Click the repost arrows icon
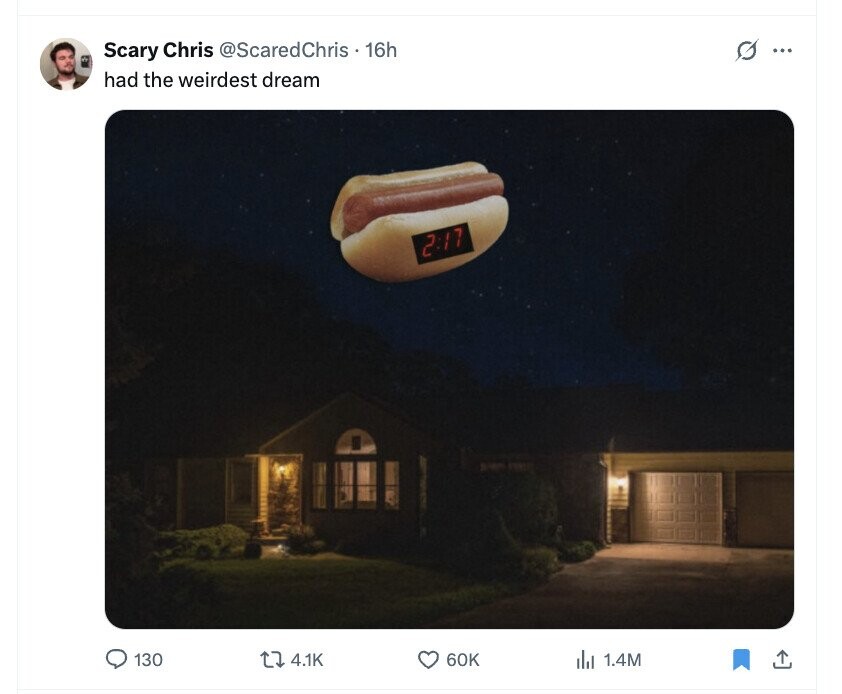This screenshot has height=694, width=842. pyautogui.click(x=272, y=659)
